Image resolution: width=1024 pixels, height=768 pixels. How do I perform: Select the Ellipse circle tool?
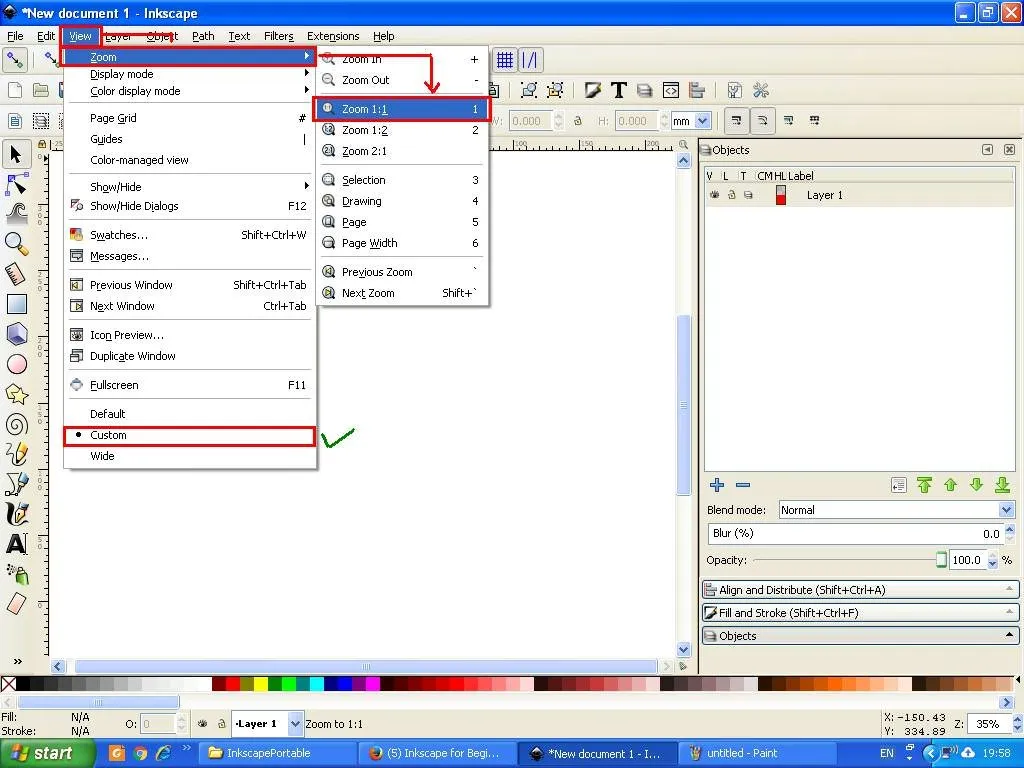click(16, 364)
